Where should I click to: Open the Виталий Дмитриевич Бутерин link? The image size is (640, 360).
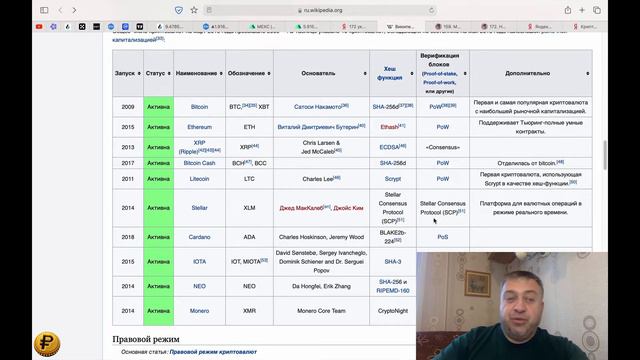pyautogui.click(x=317, y=127)
